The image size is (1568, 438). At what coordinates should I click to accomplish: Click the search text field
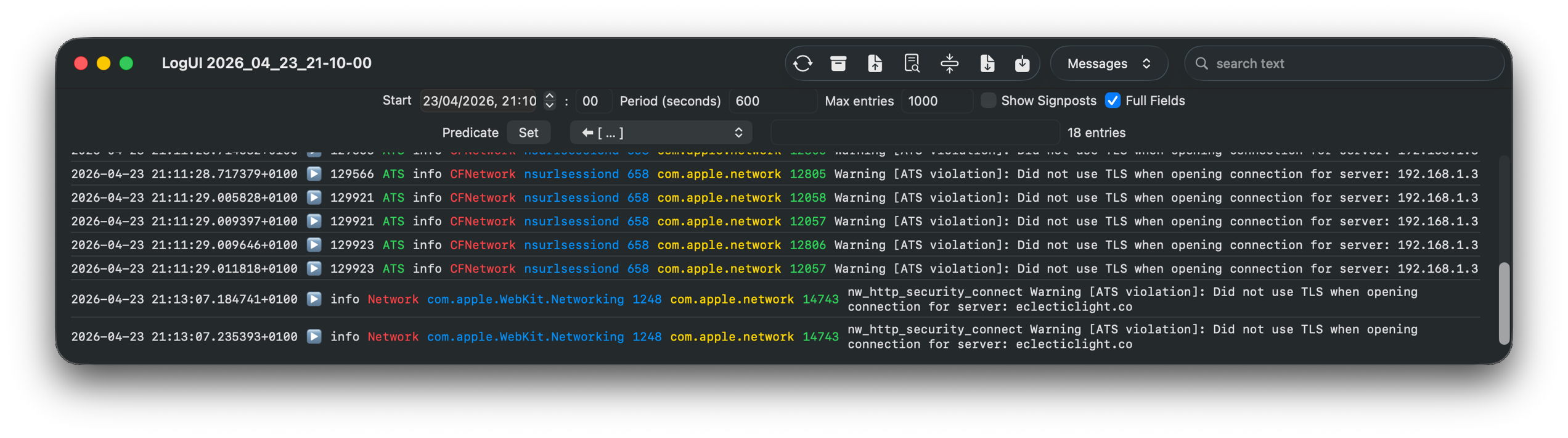(1350, 64)
